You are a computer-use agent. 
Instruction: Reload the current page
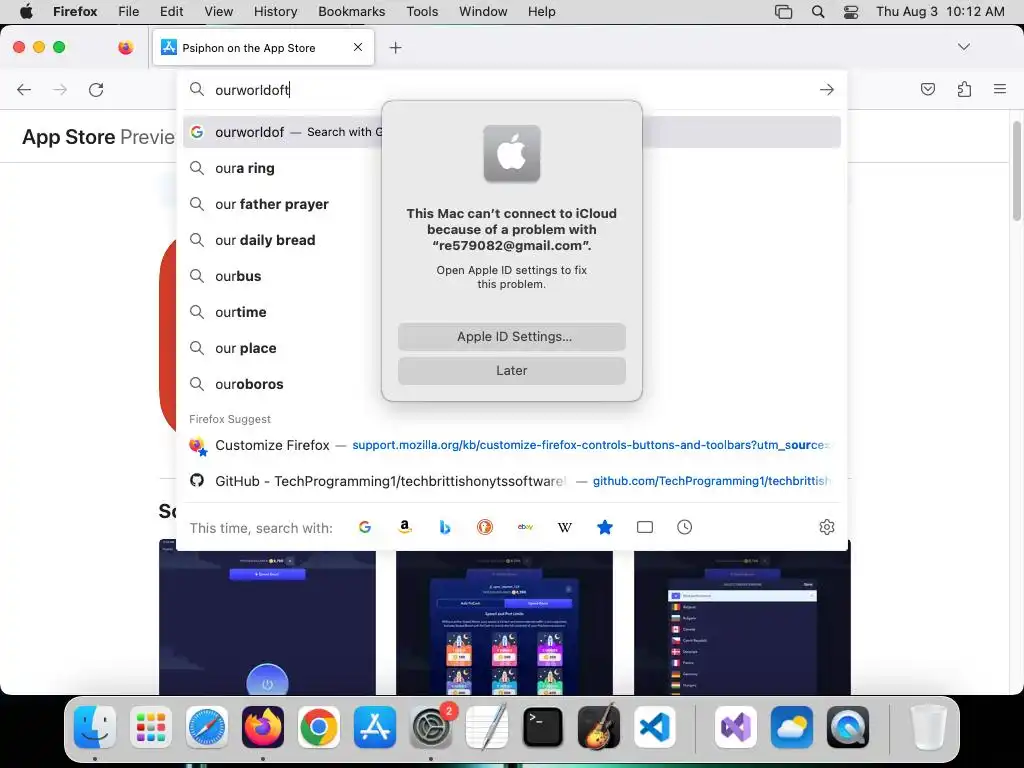(96, 89)
